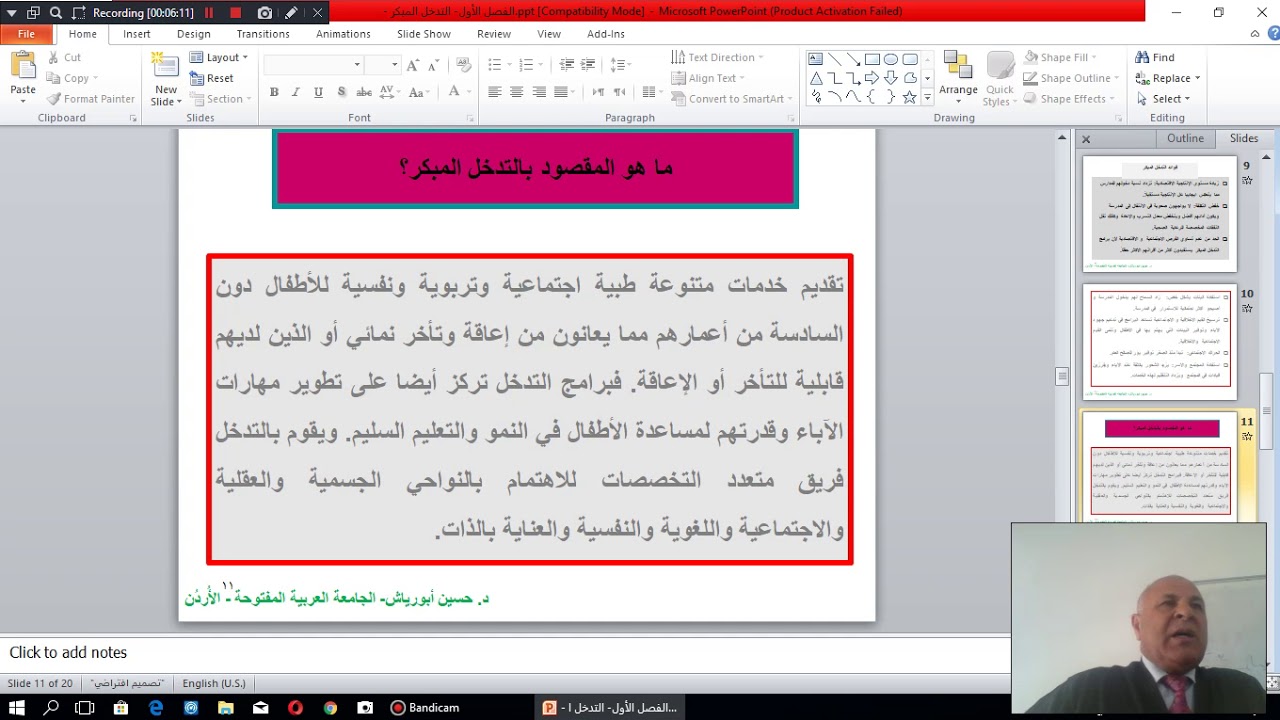This screenshot has height=720, width=1280.
Task: Toggle Bold formatting
Action: click(274, 92)
